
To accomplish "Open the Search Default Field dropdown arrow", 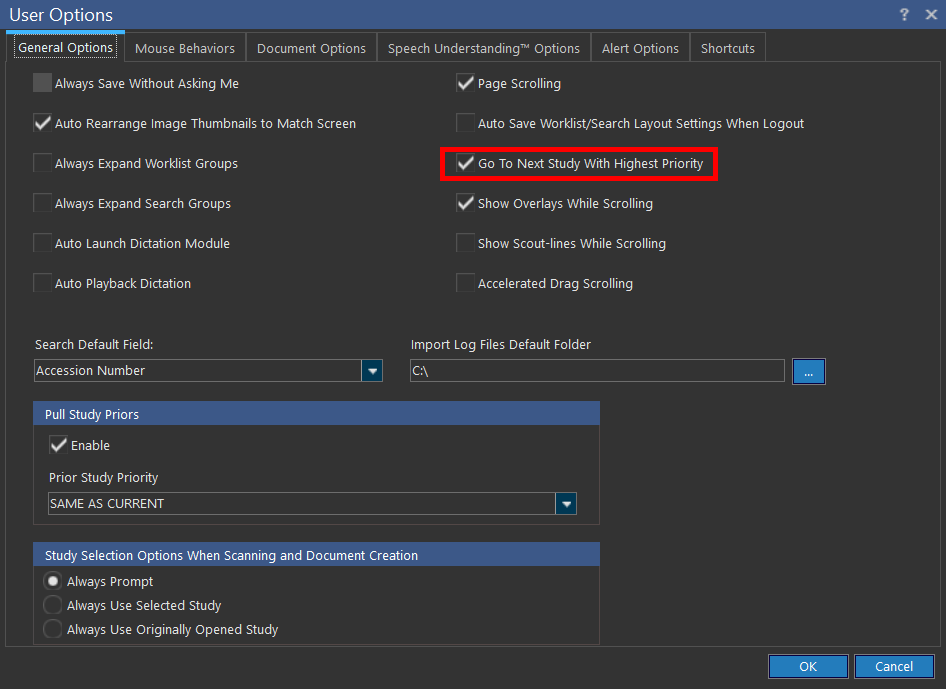I will click(x=372, y=371).
